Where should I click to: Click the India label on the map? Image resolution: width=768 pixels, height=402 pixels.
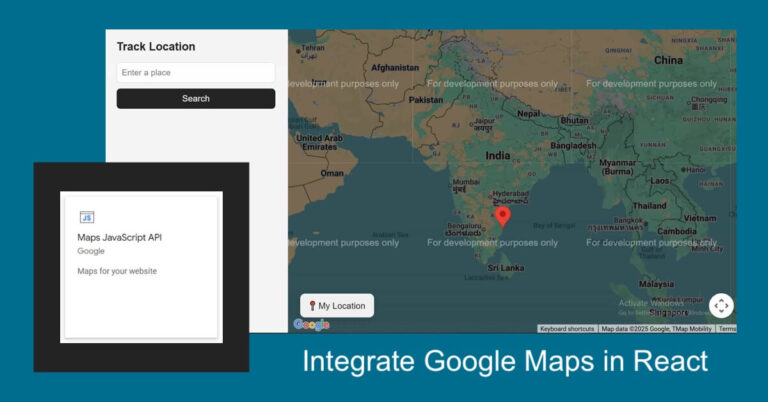point(497,156)
